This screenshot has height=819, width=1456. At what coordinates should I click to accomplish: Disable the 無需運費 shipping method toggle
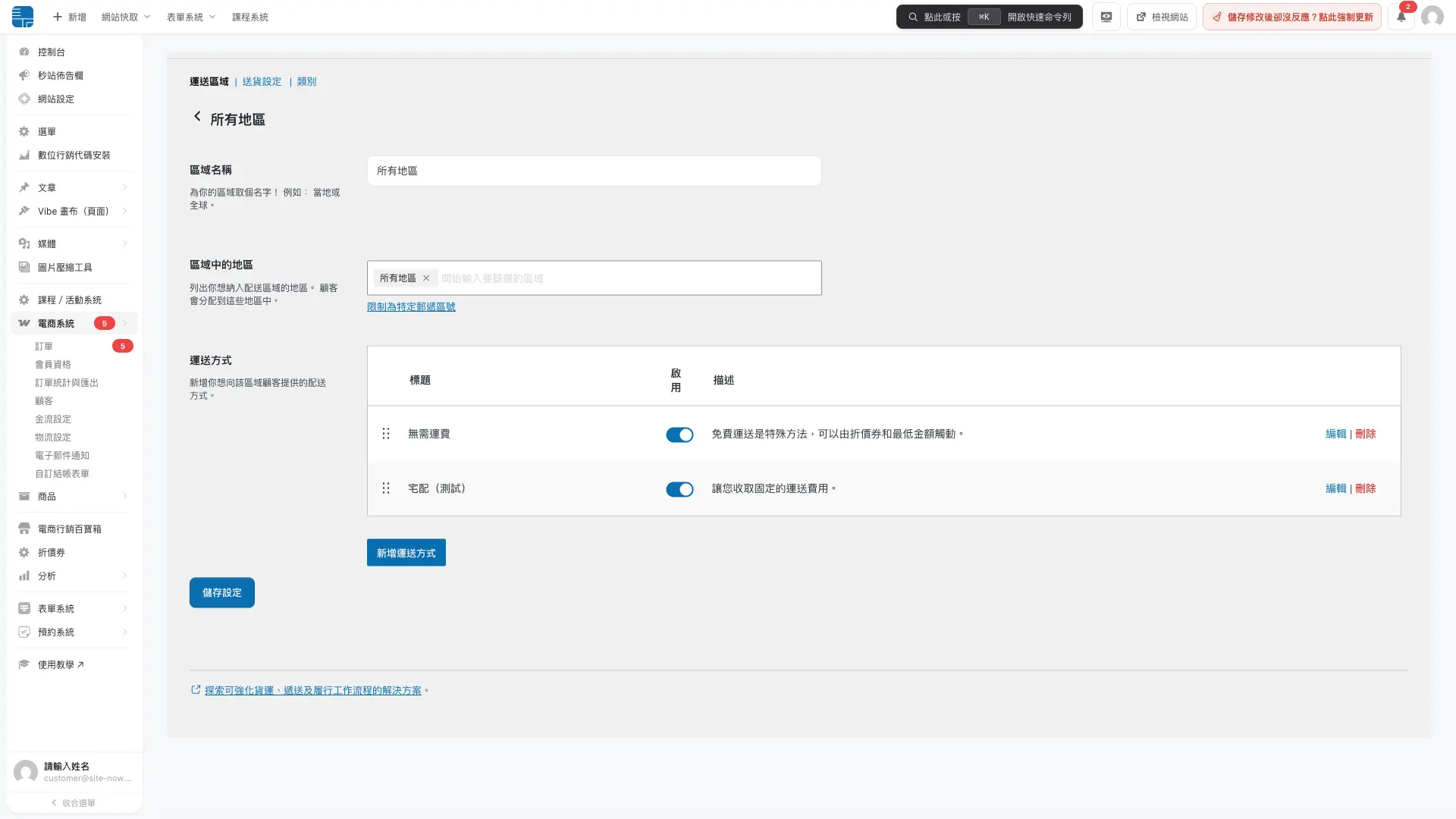(679, 435)
